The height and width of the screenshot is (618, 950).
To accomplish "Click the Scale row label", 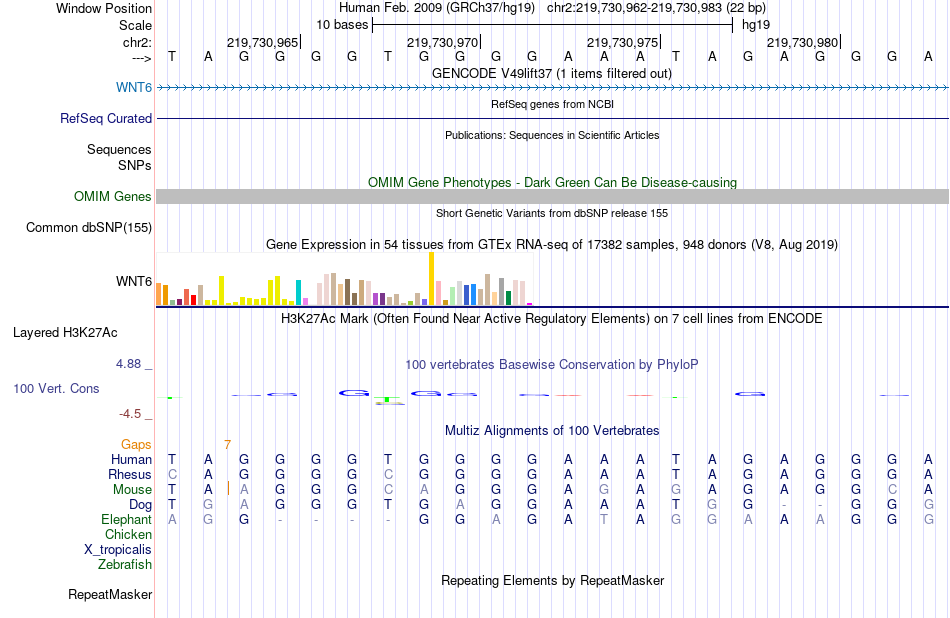I will 136,25.
